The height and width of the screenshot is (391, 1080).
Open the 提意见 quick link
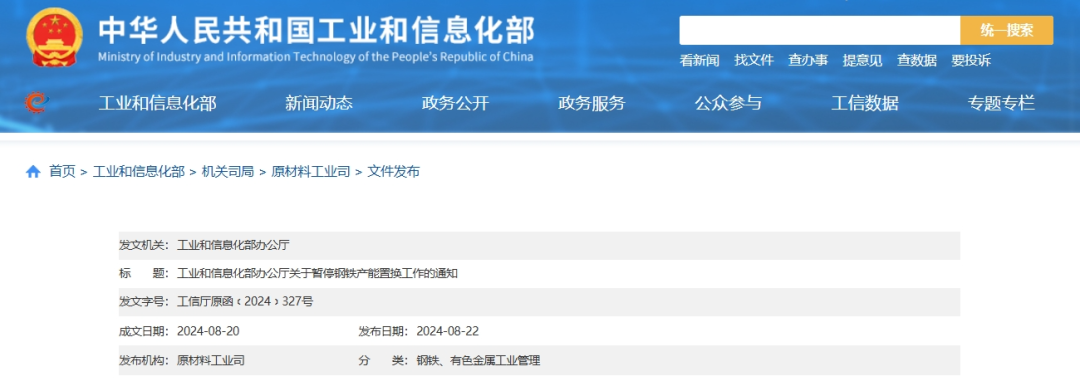point(862,61)
